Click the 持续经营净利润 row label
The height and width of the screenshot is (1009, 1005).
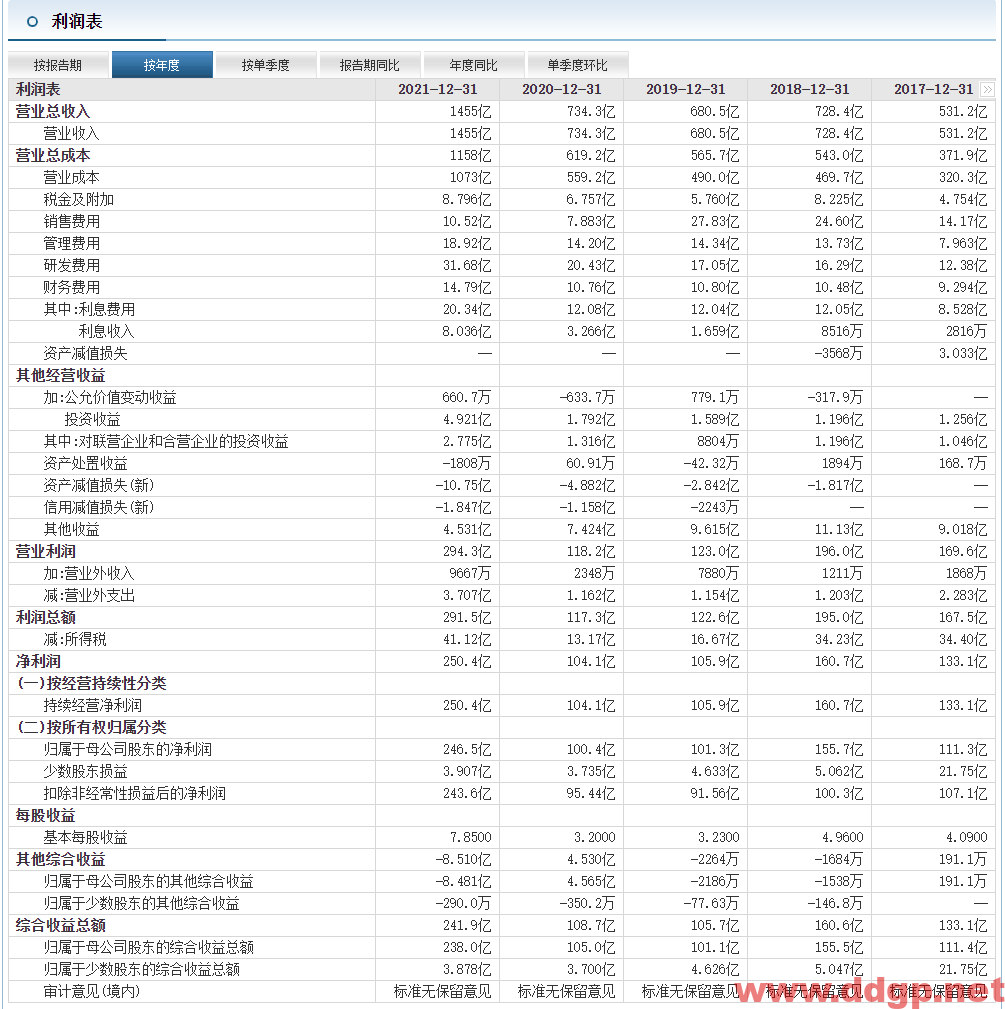tap(93, 705)
